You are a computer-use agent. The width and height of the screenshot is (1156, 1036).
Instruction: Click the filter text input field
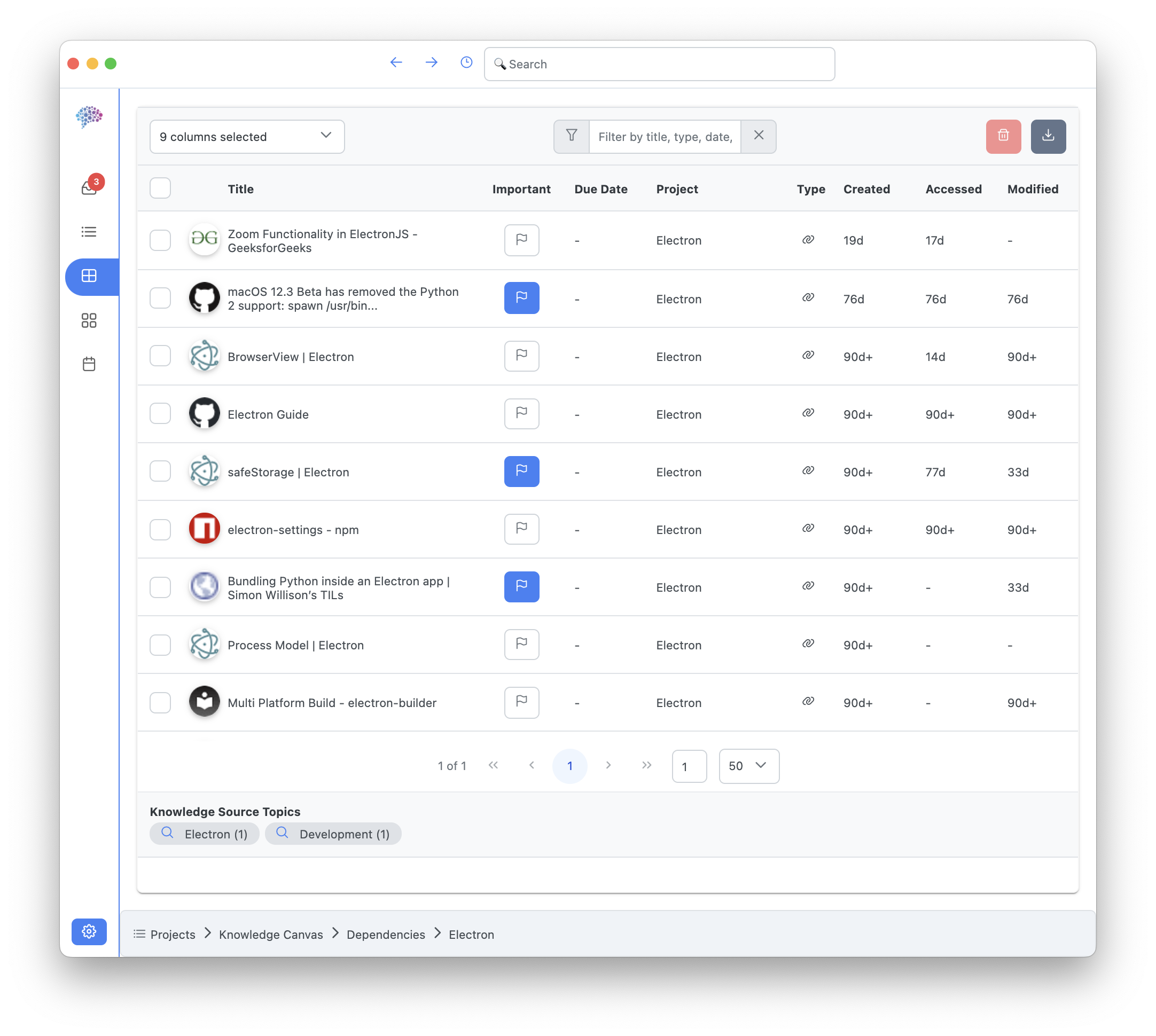tap(664, 137)
